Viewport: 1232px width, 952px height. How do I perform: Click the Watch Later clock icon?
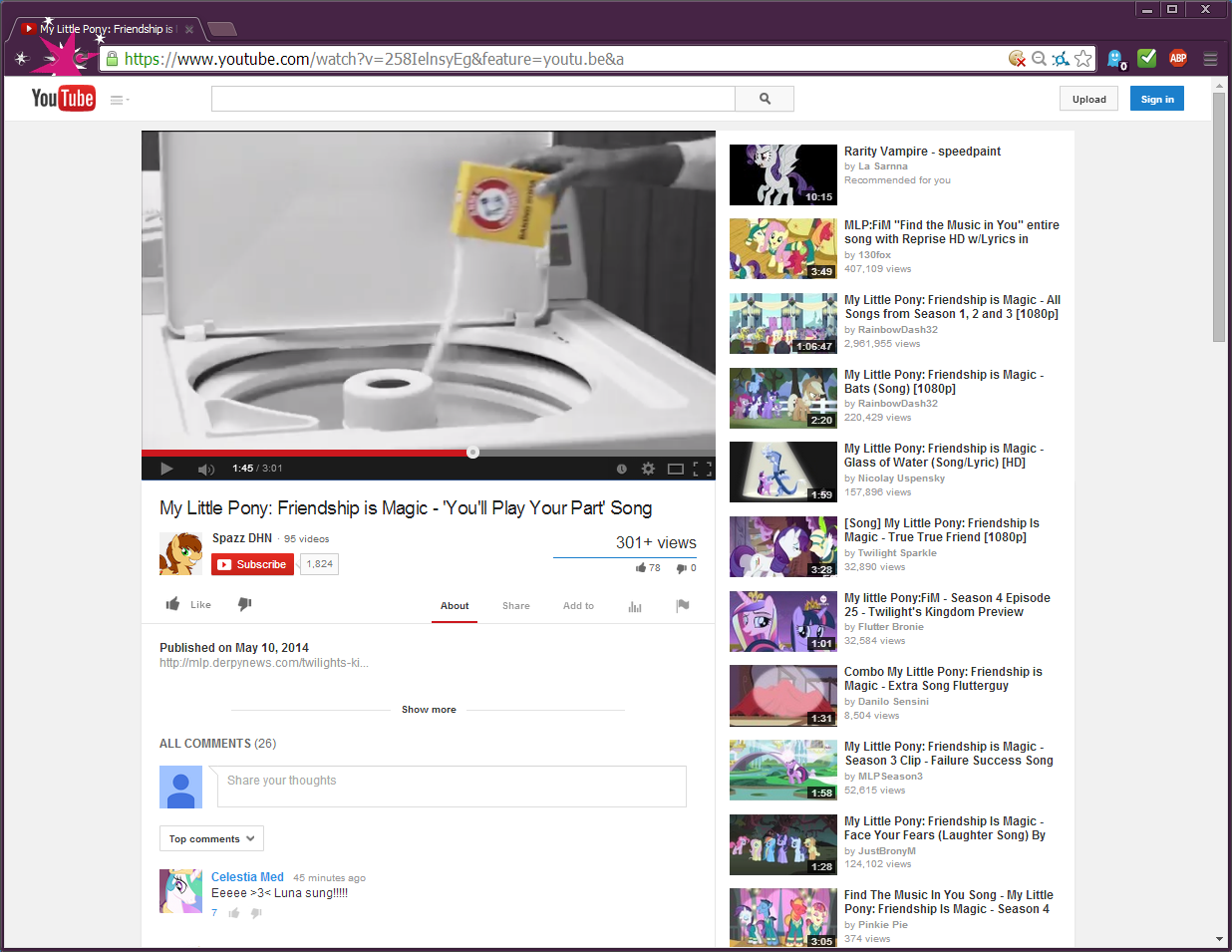pos(621,469)
